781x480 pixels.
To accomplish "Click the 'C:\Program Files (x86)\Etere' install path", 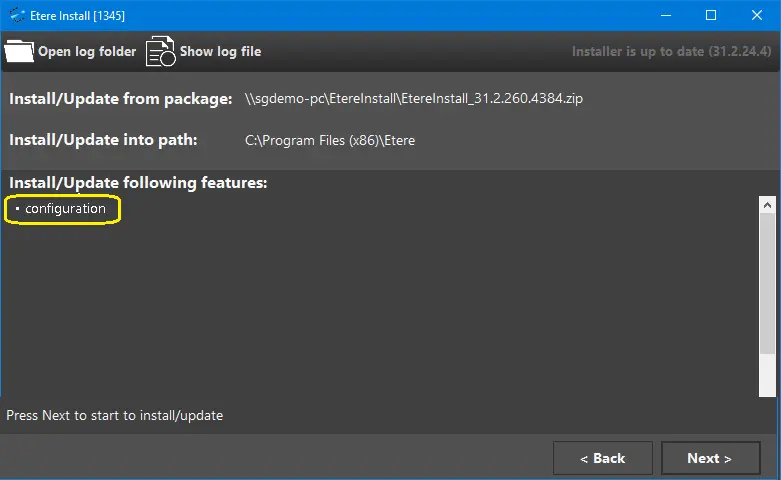I will (x=330, y=140).
